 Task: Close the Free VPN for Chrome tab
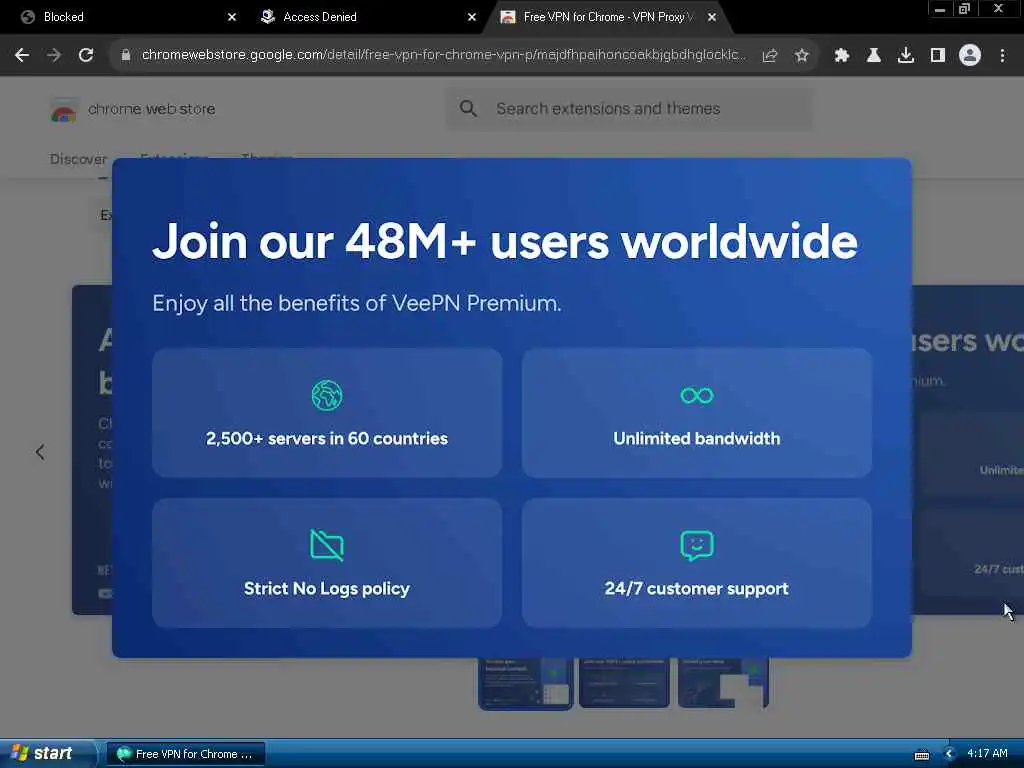tap(712, 17)
